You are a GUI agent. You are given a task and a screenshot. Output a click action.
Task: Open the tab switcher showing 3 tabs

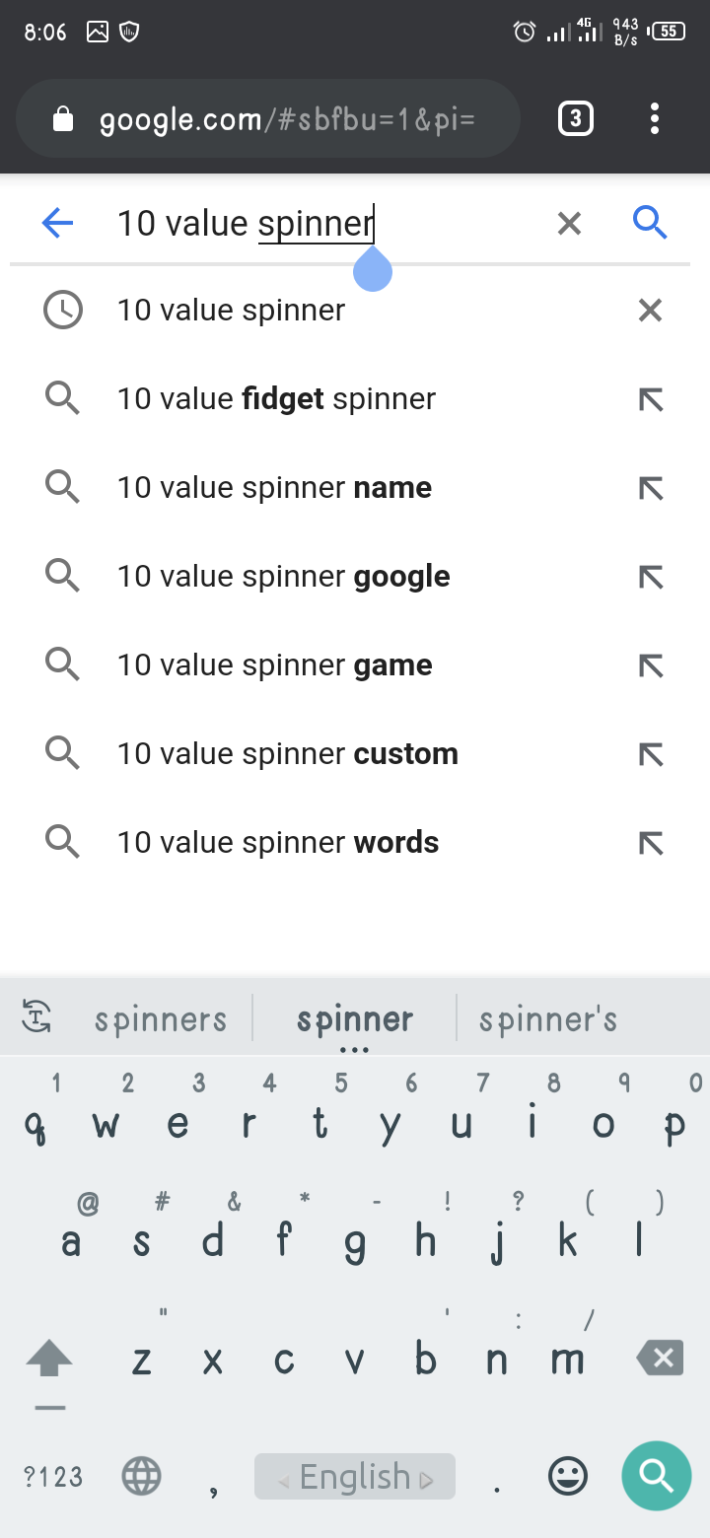pyautogui.click(x=575, y=119)
